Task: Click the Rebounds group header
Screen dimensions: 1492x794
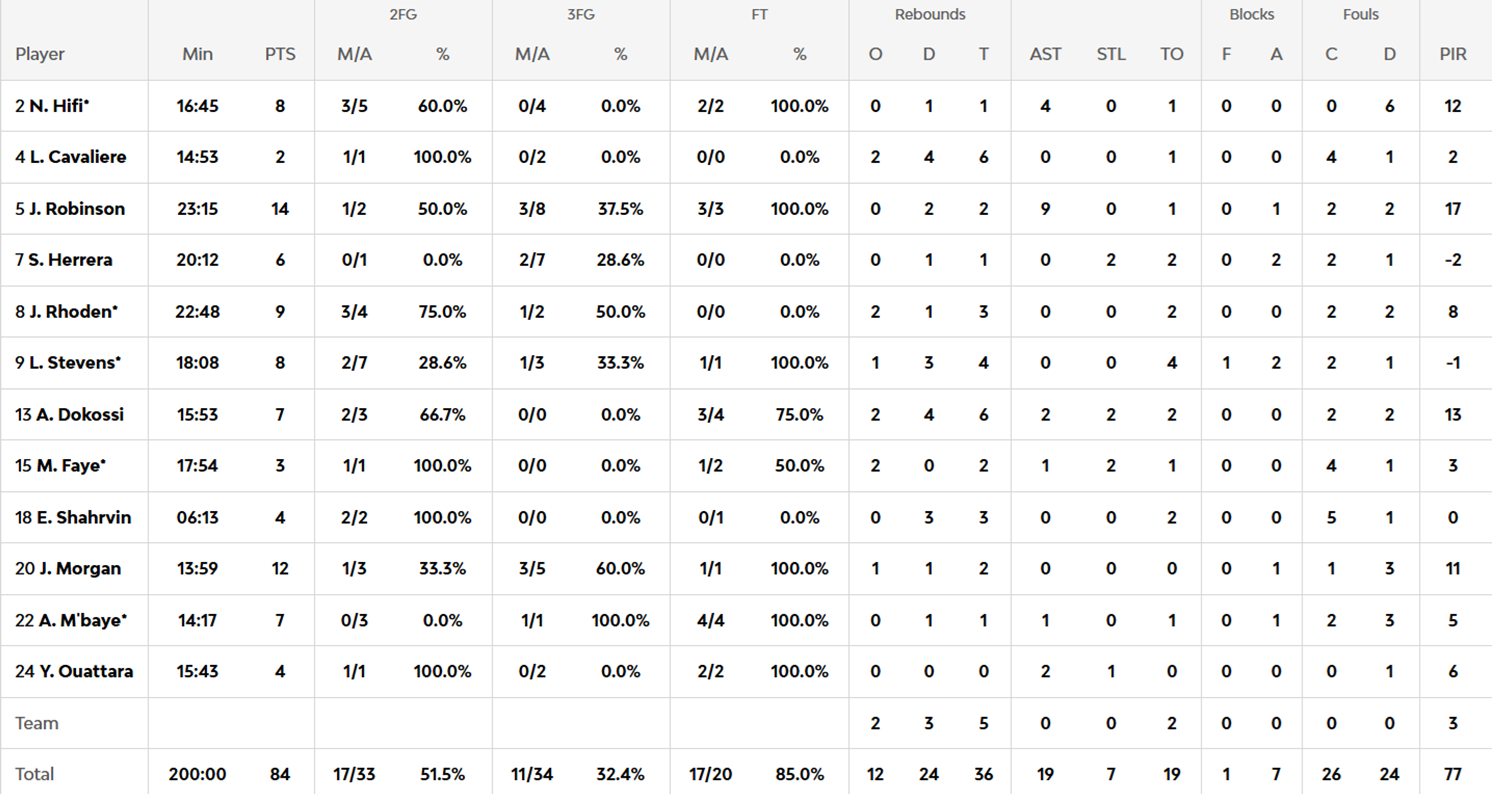Action: point(930,15)
